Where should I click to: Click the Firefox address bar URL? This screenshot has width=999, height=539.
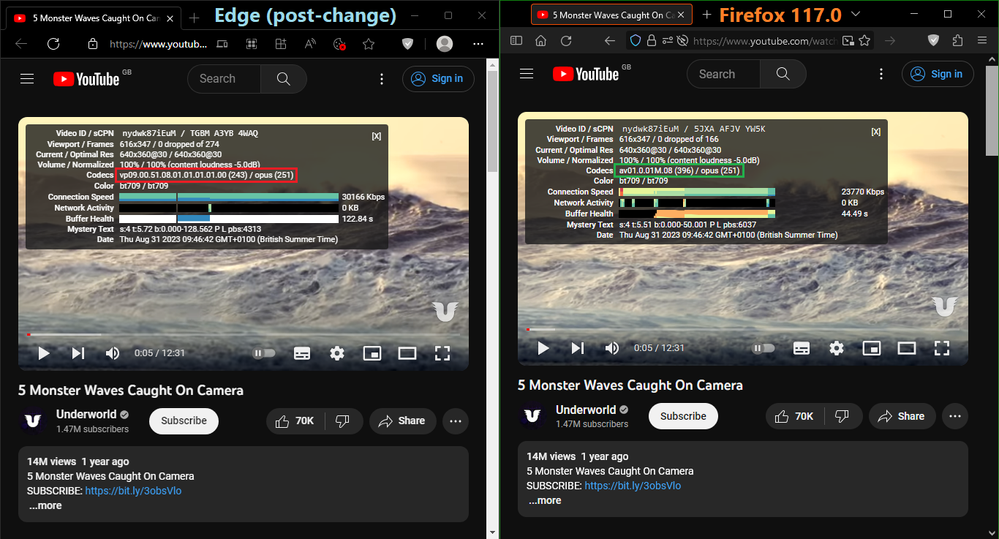tap(764, 41)
